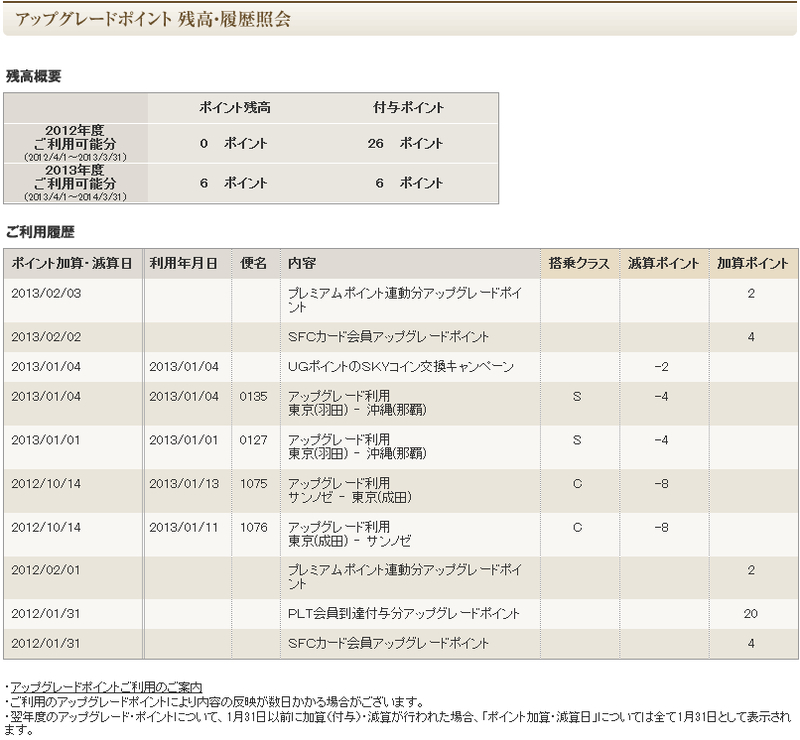Select the date 2013/02/02 in history
This screenshot has height=740, width=800.
coord(46,337)
